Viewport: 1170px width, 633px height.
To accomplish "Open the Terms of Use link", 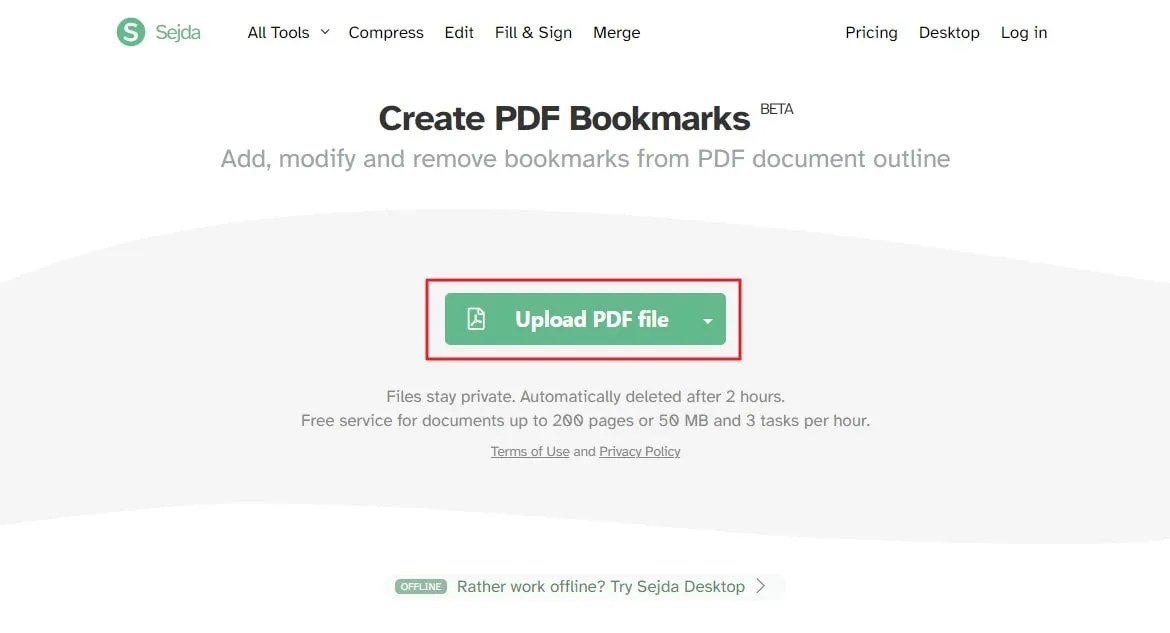I will [x=529, y=451].
